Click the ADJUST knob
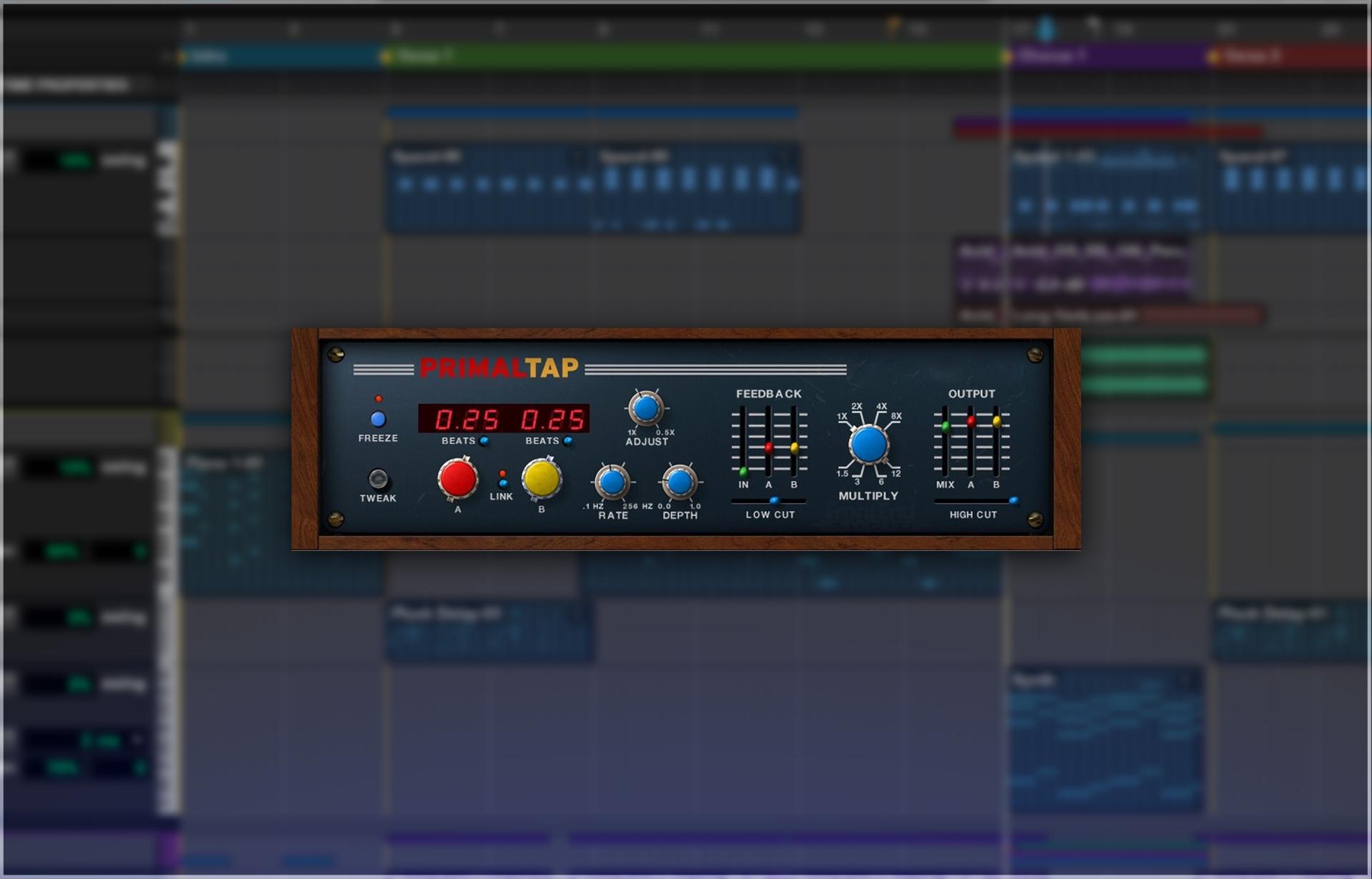The image size is (1372, 879). point(646,408)
